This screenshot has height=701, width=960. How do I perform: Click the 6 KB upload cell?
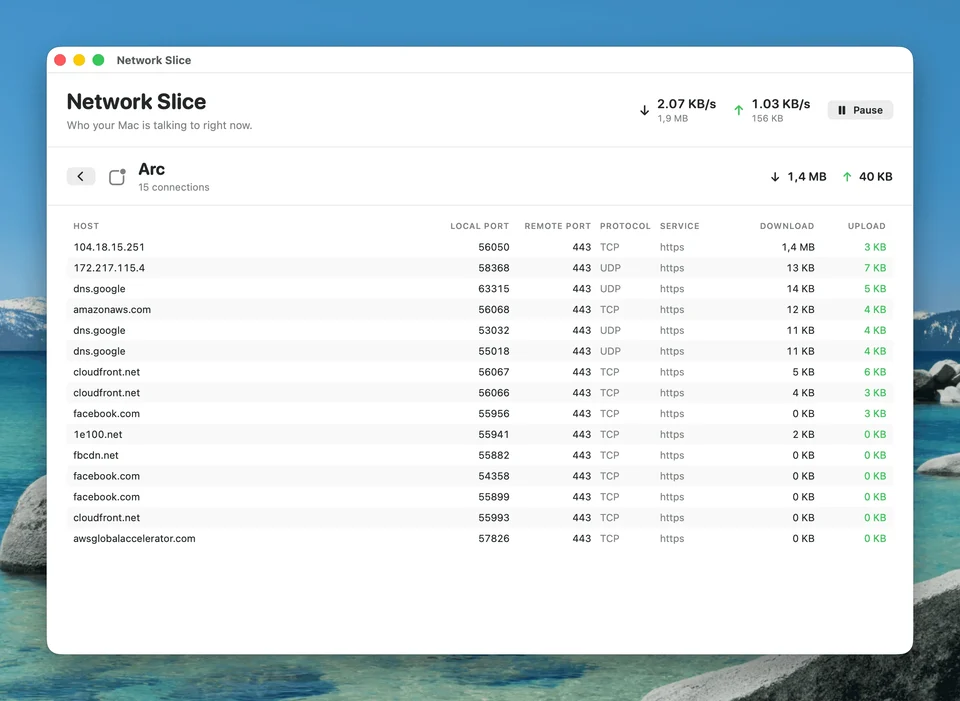click(x=875, y=372)
